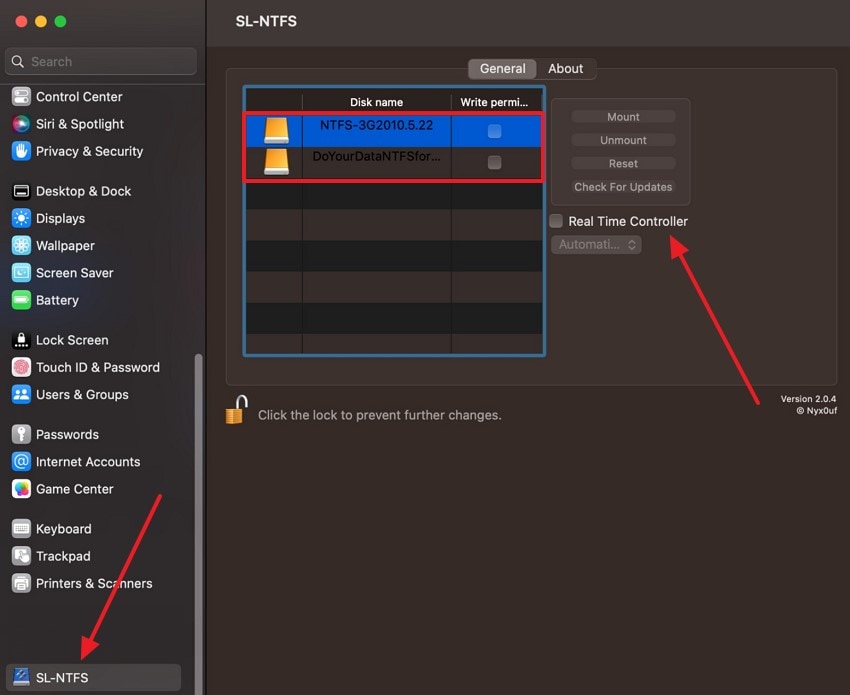Click the Touch ID fingerprint icon
Image resolution: width=850 pixels, height=695 pixels.
tap(21, 367)
